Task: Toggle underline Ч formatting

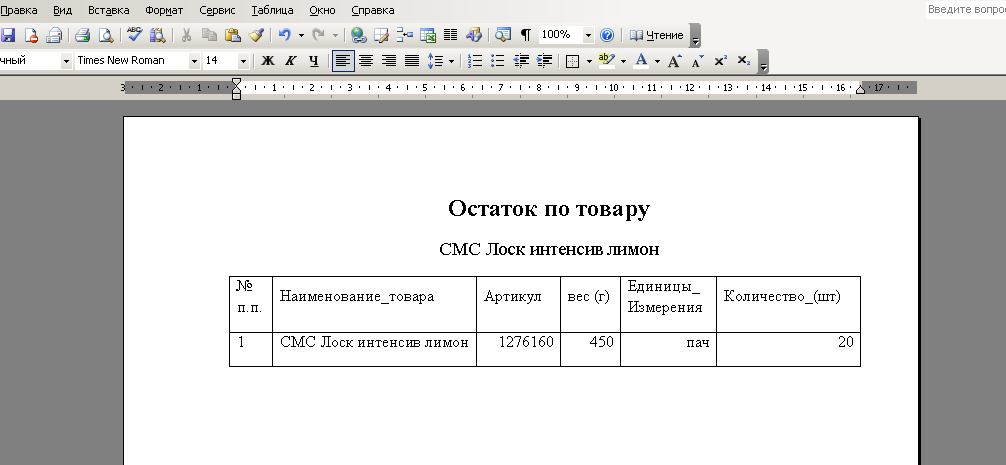Action: coord(314,61)
